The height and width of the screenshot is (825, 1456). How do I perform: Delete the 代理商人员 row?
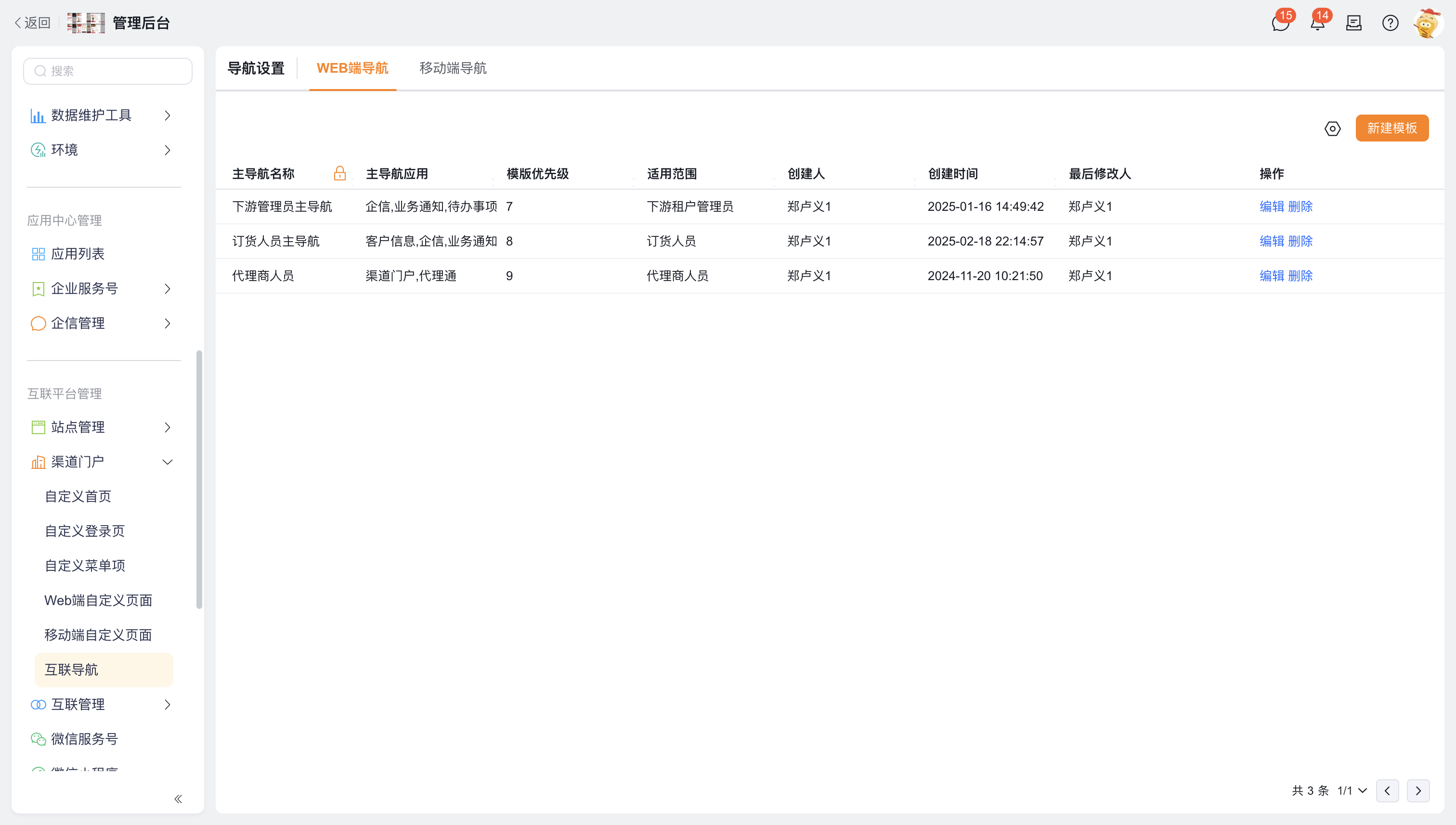[x=1300, y=276]
